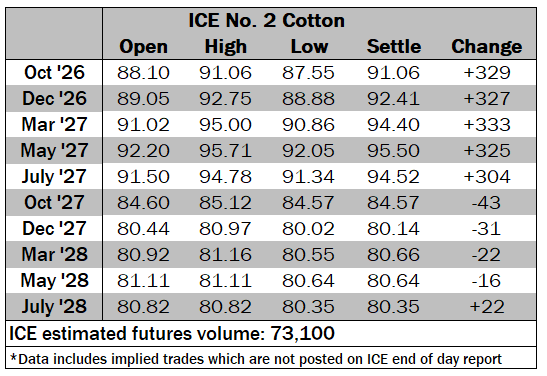Image resolution: width=547 pixels, height=376 pixels.
Task: Select the Oct '27 change value -43
Action: pyautogui.click(x=486, y=203)
